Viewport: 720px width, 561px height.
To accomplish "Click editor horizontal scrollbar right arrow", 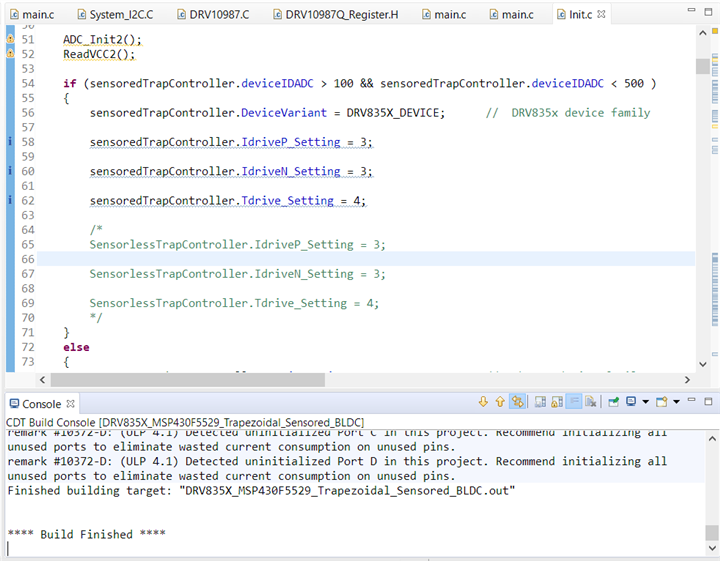I will pyautogui.click(x=687, y=380).
